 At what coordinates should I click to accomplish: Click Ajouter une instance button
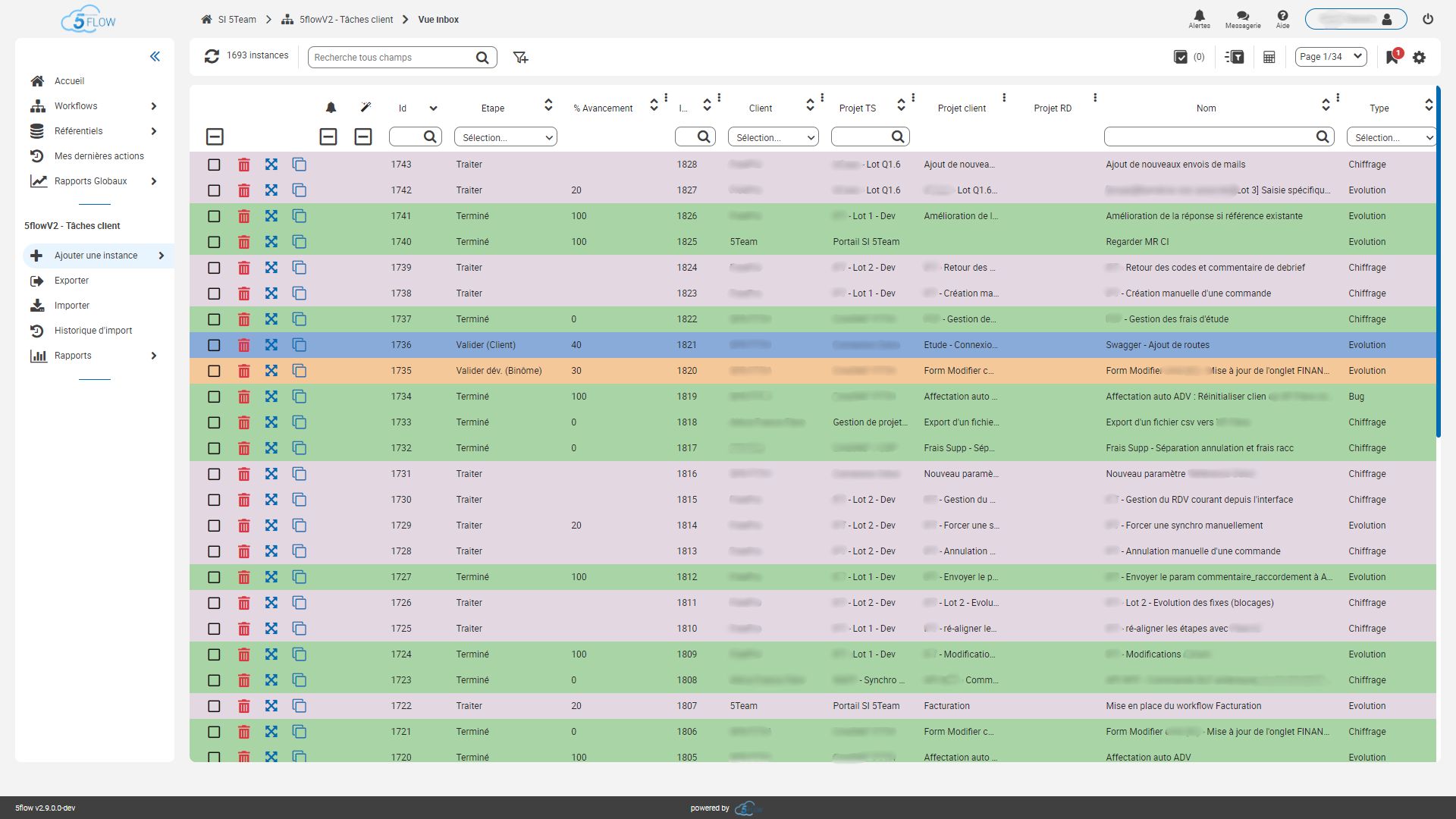click(x=96, y=255)
